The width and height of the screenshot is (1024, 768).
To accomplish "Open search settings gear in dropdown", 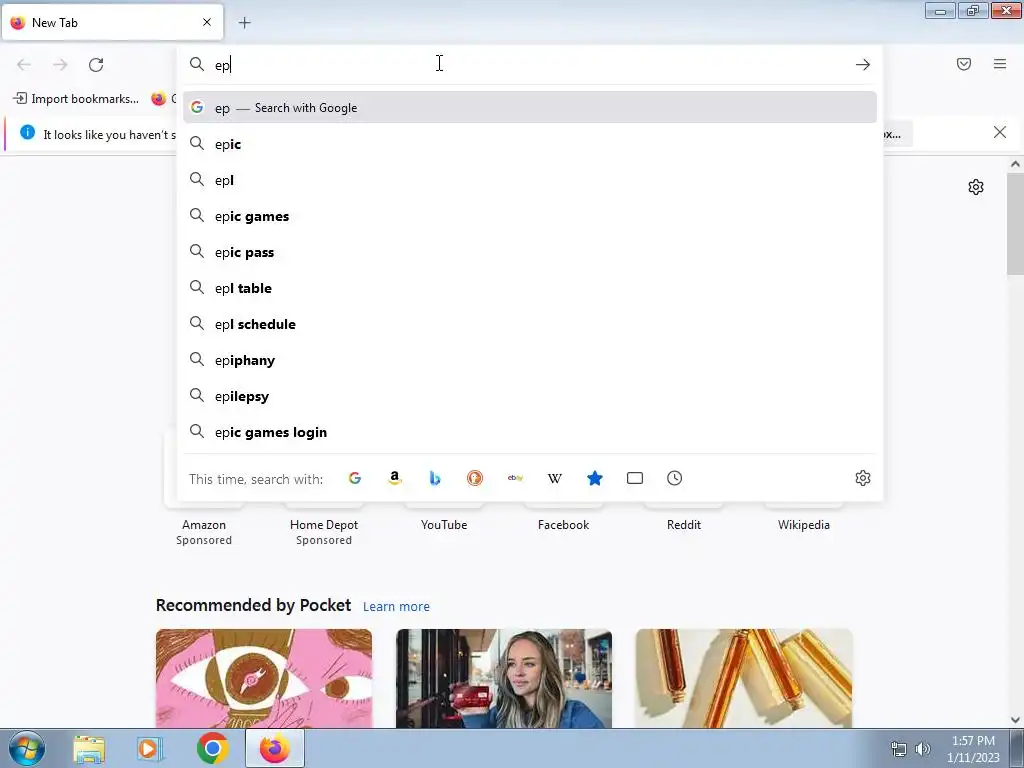I will click(863, 478).
